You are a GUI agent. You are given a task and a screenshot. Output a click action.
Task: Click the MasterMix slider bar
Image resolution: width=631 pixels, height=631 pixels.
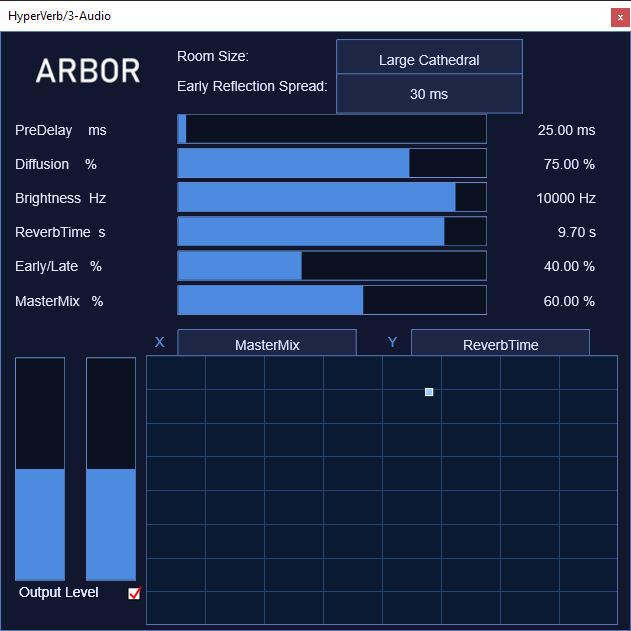332,300
